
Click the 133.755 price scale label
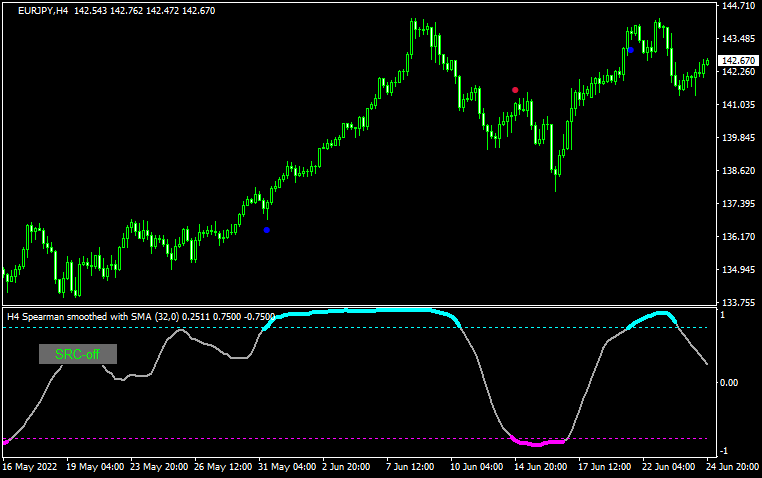coord(739,303)
